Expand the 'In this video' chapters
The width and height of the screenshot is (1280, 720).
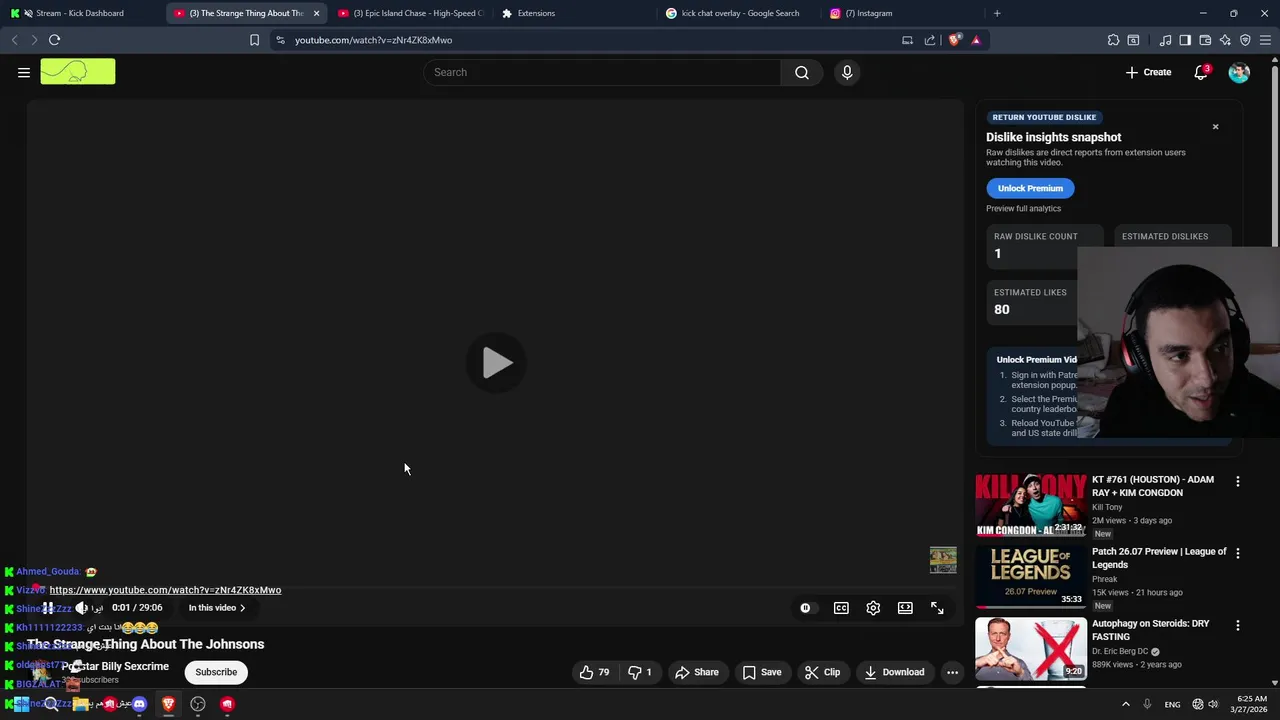(217, 608)
